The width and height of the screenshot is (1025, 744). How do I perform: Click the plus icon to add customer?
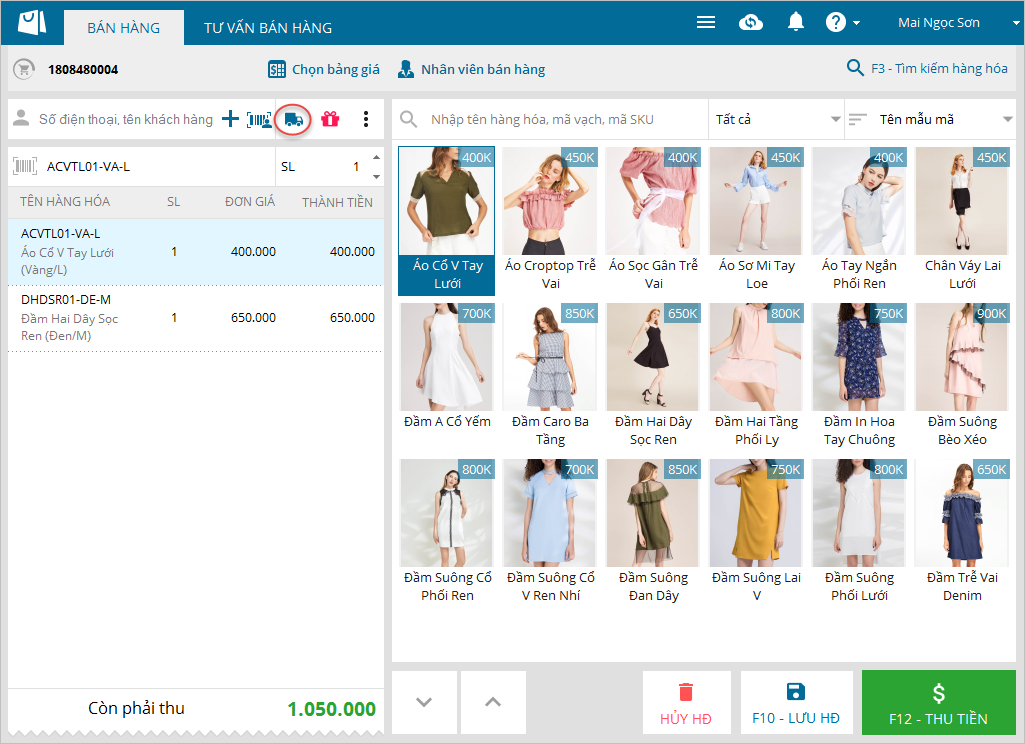(x=230, y=119)
